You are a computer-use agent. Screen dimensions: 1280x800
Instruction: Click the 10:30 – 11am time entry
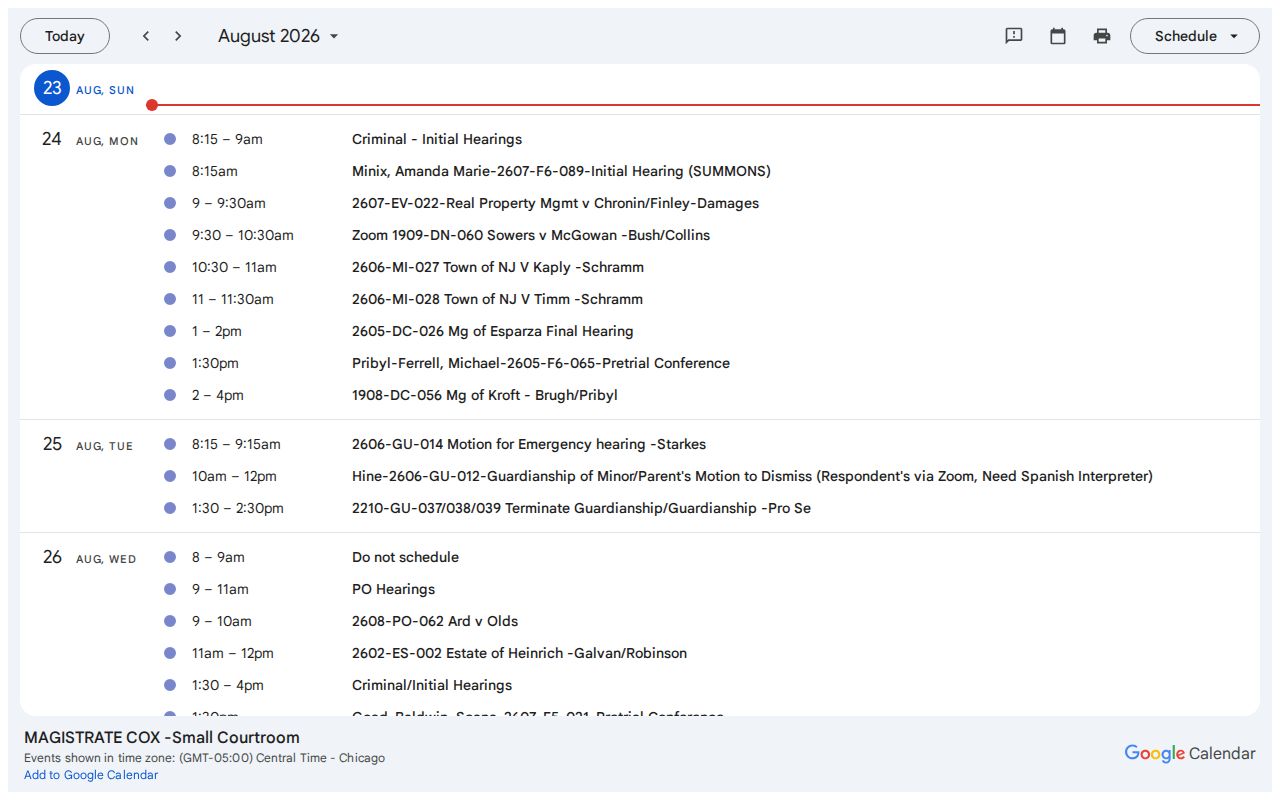tap(234, 267)
